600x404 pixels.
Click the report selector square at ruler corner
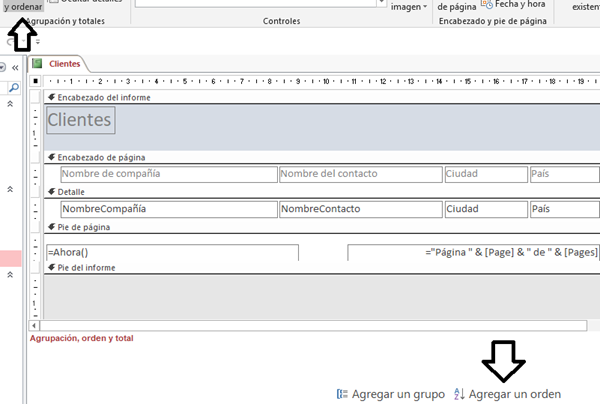[x=35, y=81]
